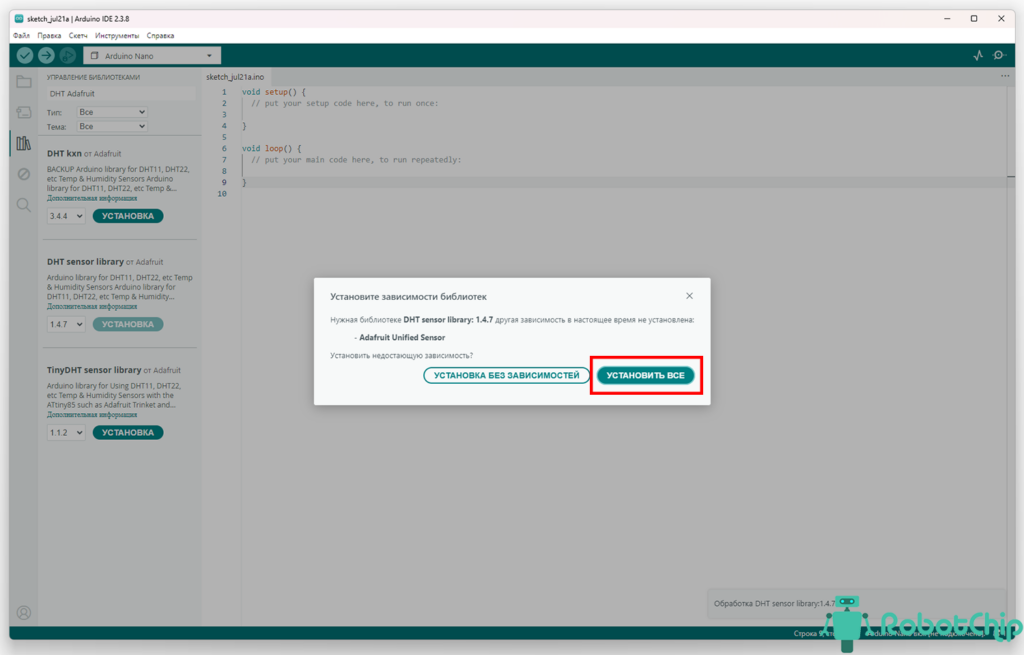The height and width of the screenshot is (655, 1024).
Task: Click the put your main code comment
Action: pyautogui.click(x=356, y=159)
